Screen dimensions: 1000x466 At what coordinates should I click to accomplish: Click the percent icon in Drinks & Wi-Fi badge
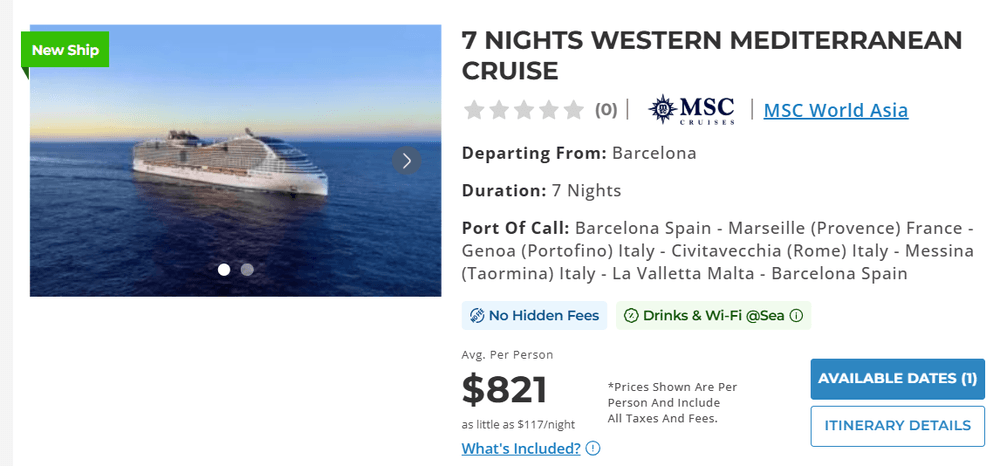point(631,316)
